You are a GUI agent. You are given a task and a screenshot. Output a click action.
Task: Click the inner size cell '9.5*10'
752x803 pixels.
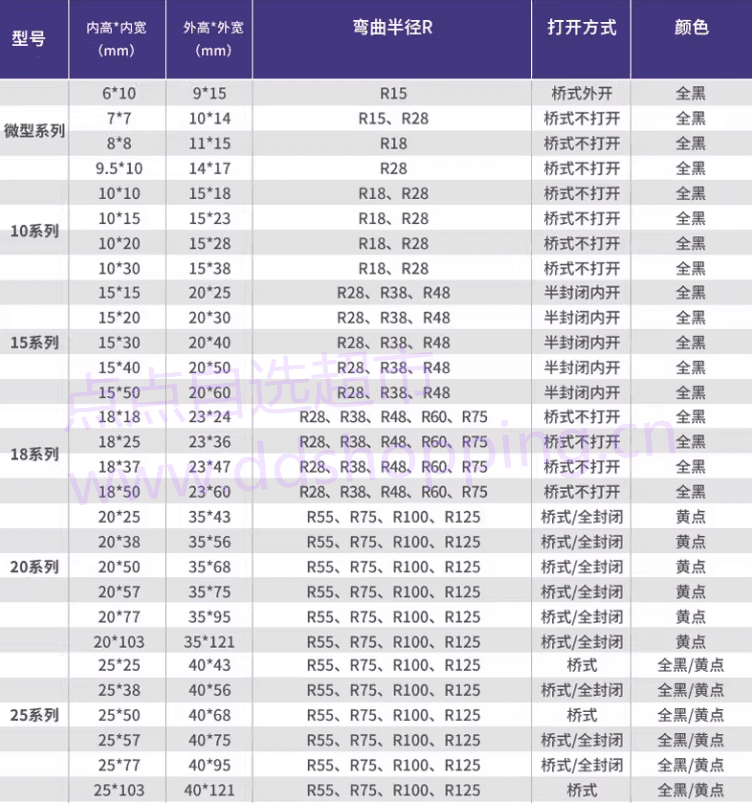click(x=119, y=168)
